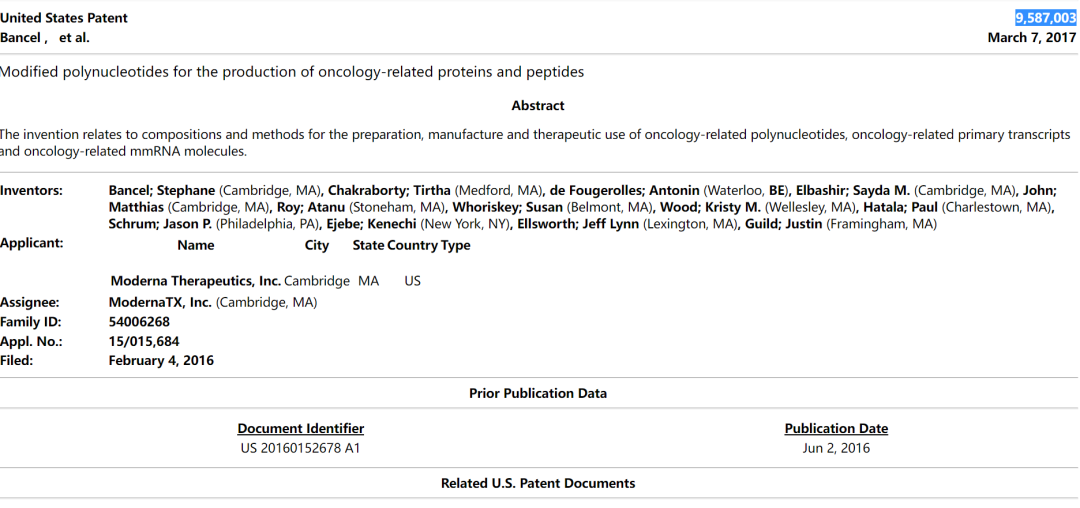Click filed date February 4, 2016
This screenshot has height=508, width=1080.
[161, 360]
